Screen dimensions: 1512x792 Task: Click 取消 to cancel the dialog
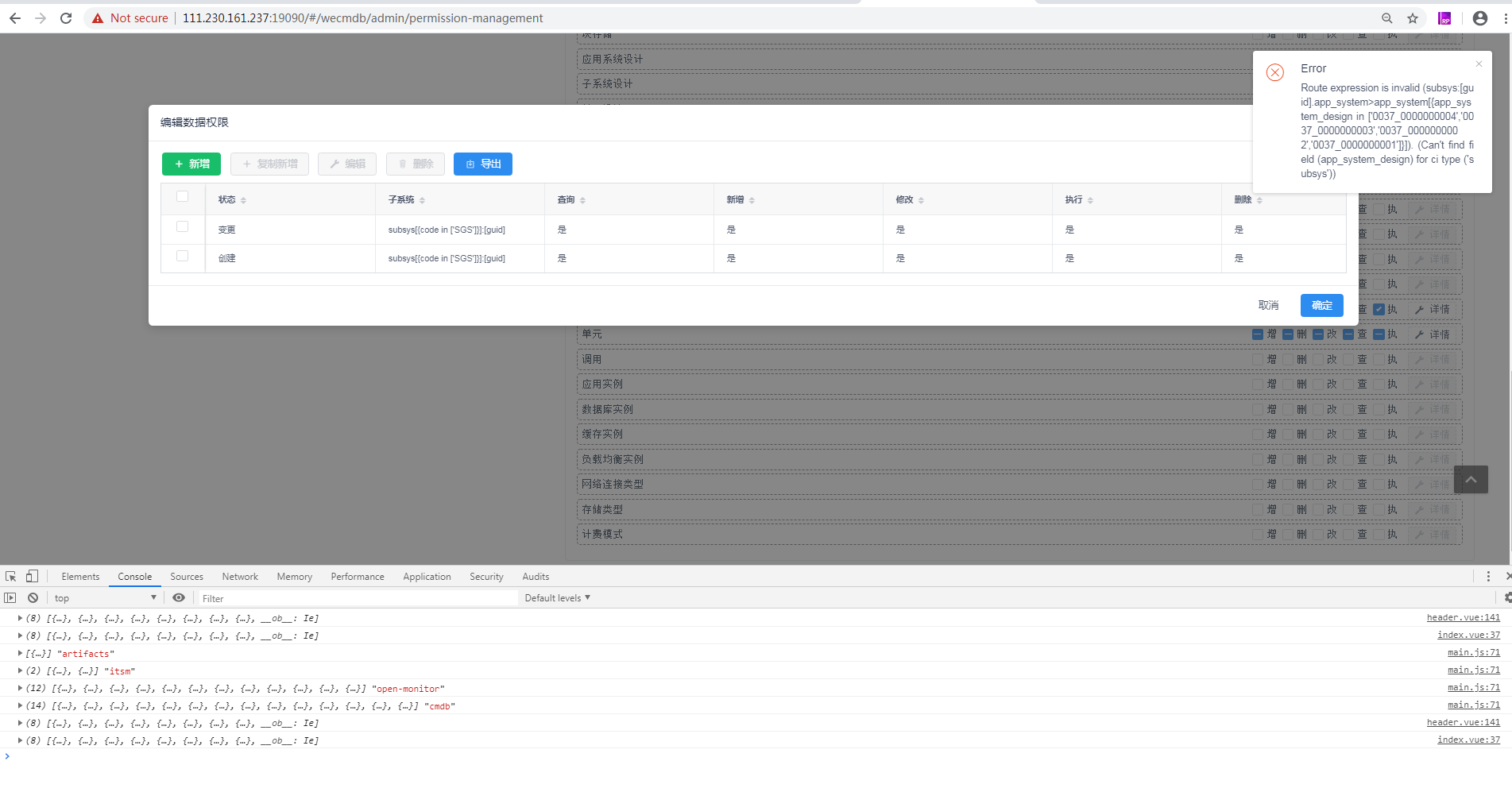pos(1268,305)
